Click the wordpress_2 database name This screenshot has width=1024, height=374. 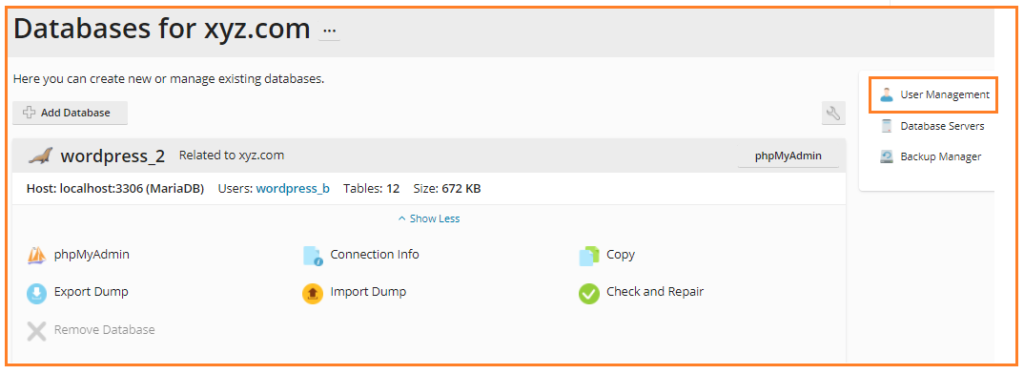point(112,157)
